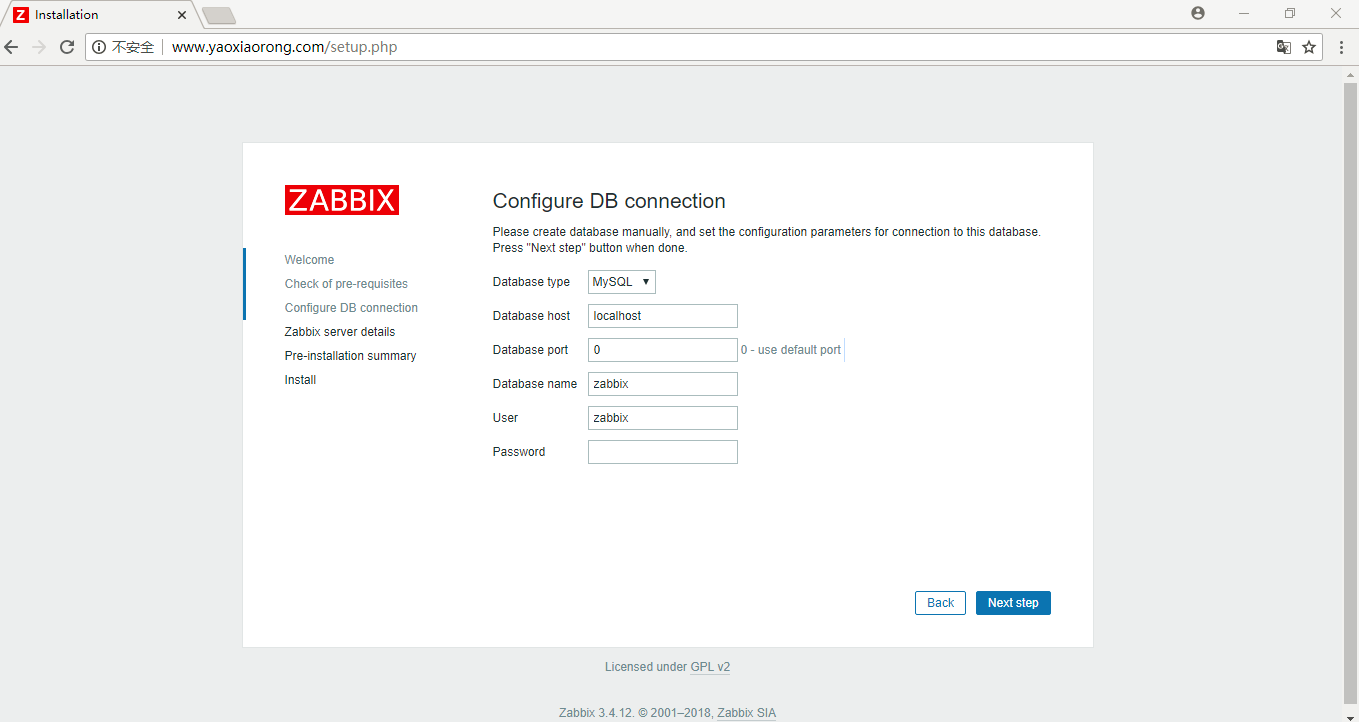Click the page vertical scrollbar
This screenshot has width=1359, height=722.
pyautogui.click(x=1350, y=394)
